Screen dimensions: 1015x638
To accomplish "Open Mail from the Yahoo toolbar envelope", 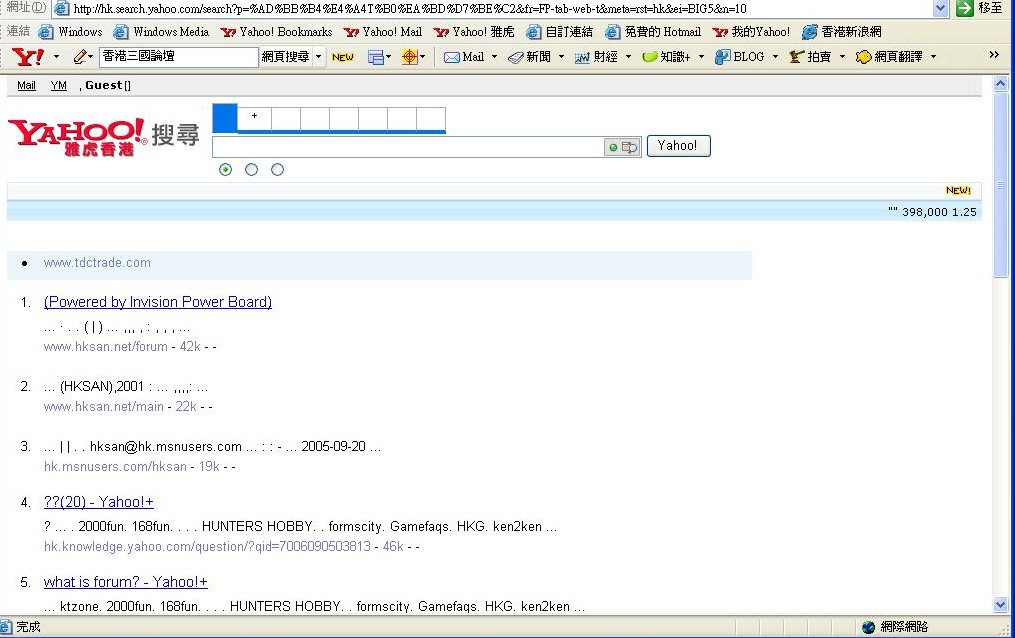I will 464,57.
